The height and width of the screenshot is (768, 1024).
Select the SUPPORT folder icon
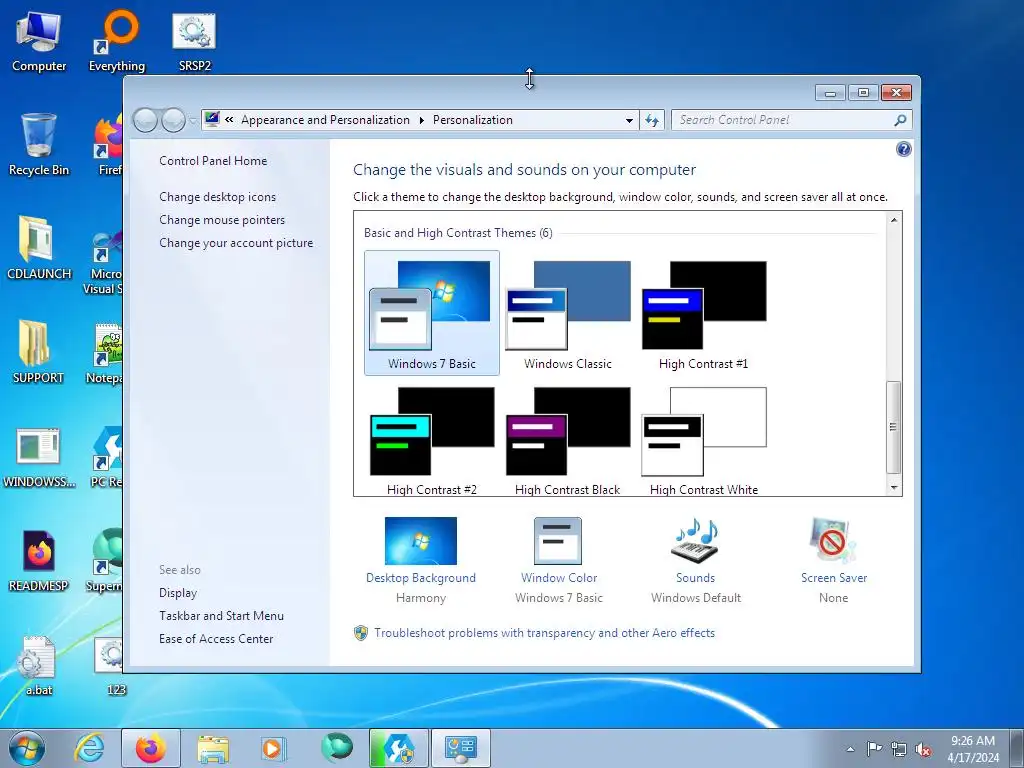38,353
